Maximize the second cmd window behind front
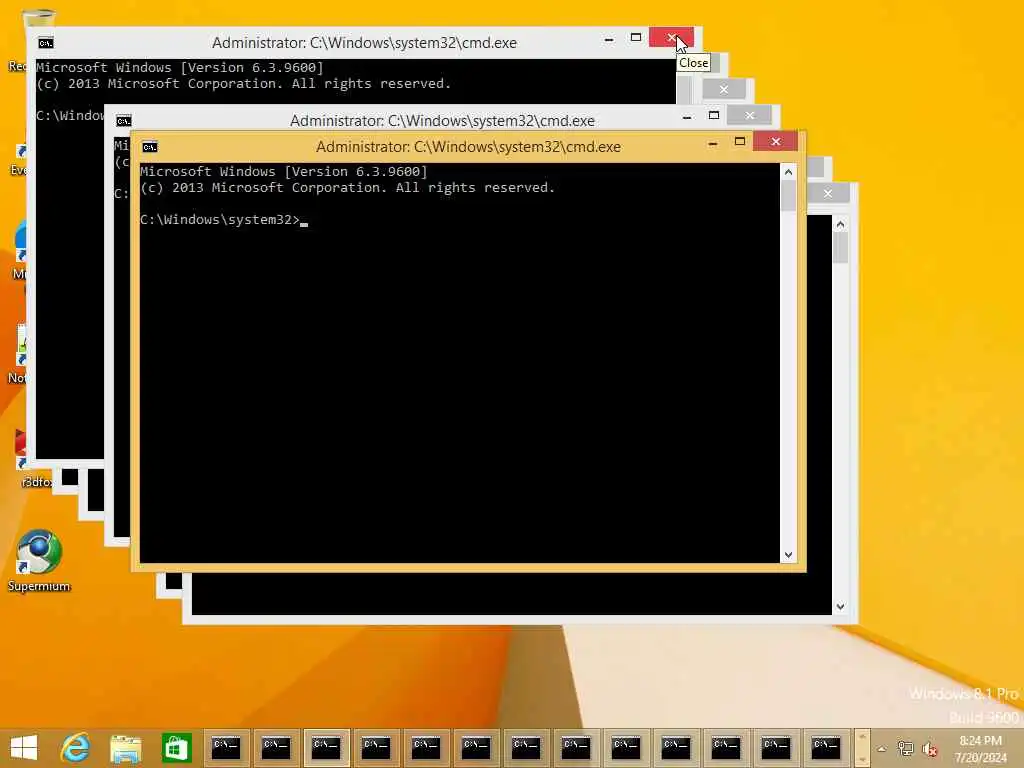The height and width of the screenshot is (768, 1024). 714,116
